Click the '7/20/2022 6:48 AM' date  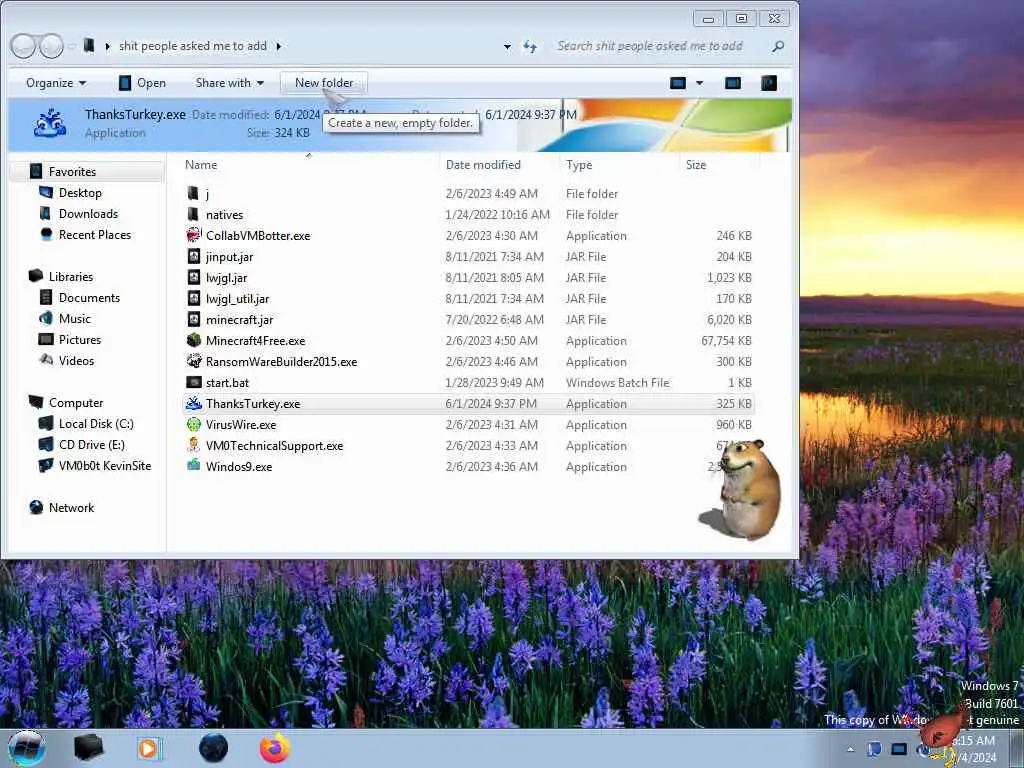[x=494, y=319]
